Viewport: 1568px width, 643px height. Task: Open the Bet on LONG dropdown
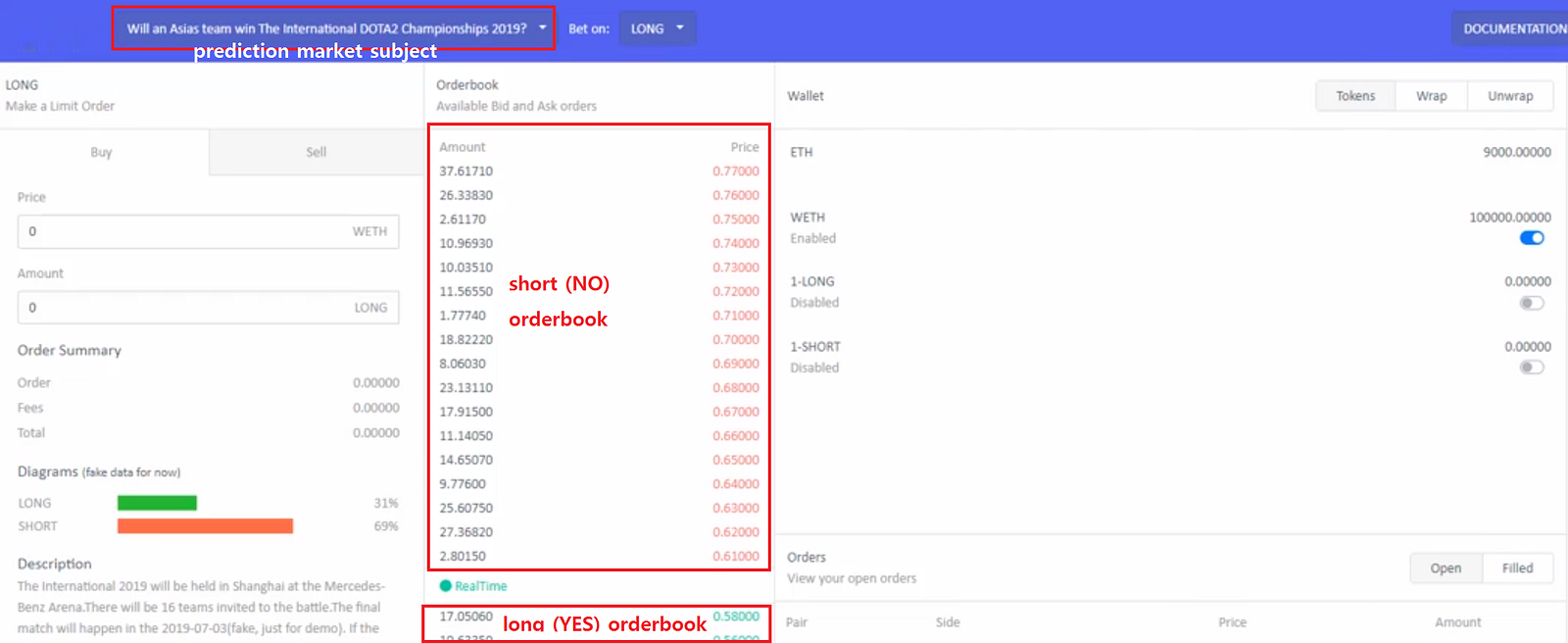658,28
